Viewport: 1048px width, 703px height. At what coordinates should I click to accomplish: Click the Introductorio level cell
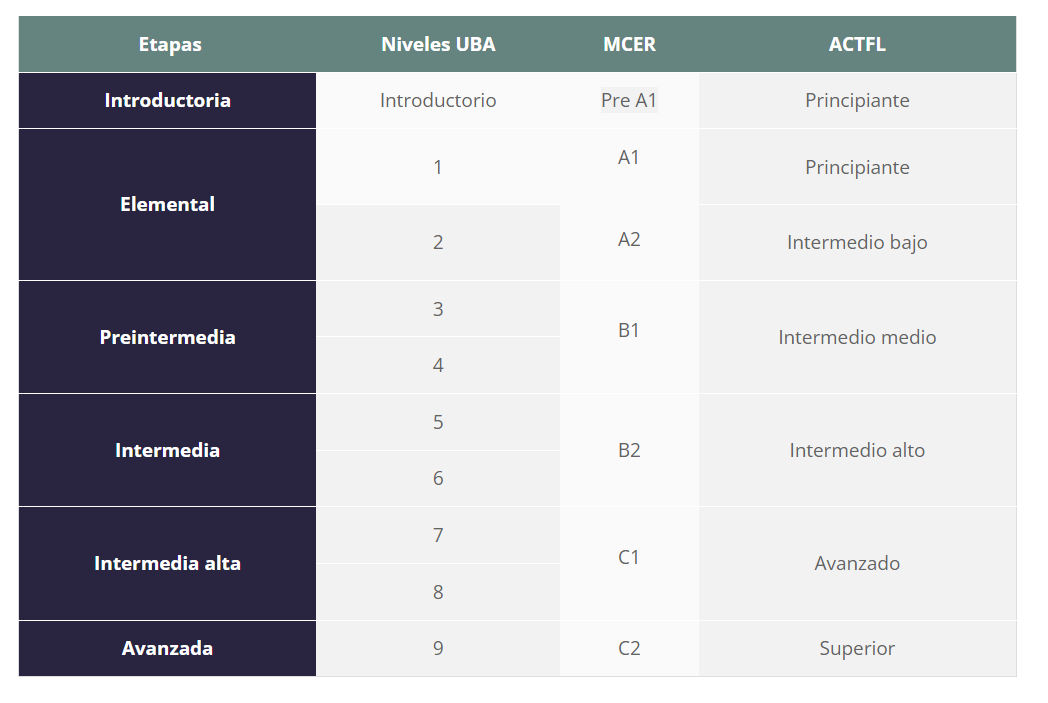(x=438, y=100)
